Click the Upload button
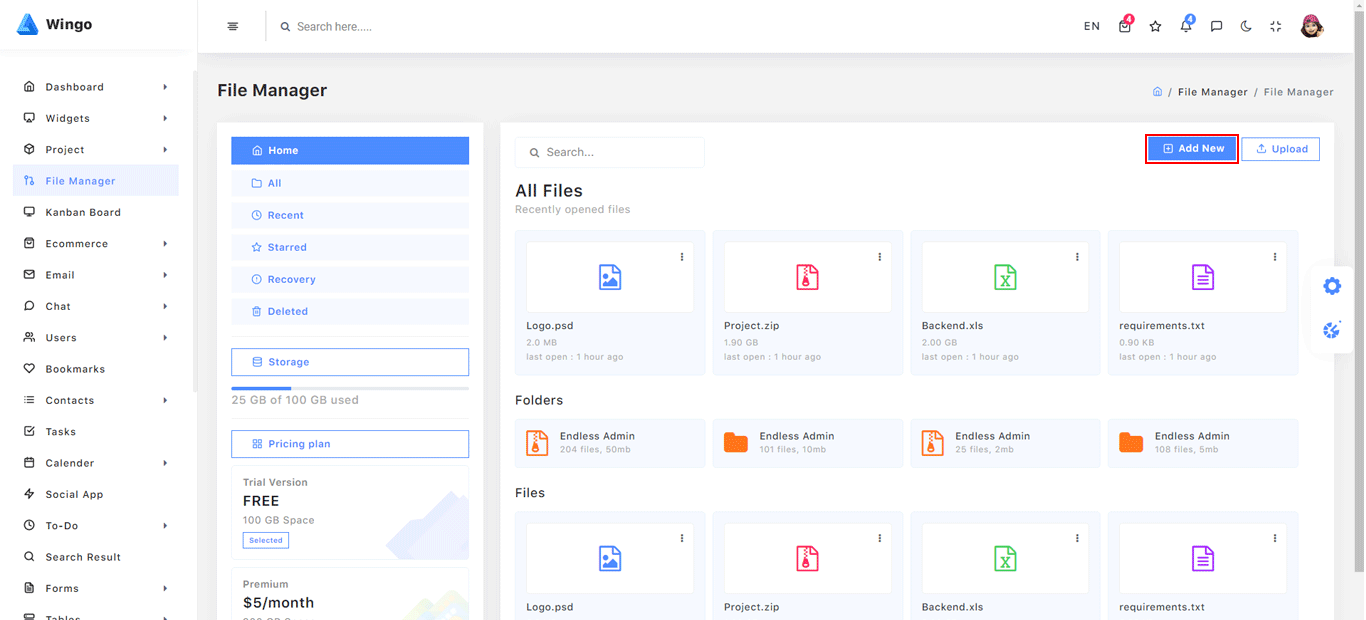This screenshot has width=1366, height=620. (1280, 149)
